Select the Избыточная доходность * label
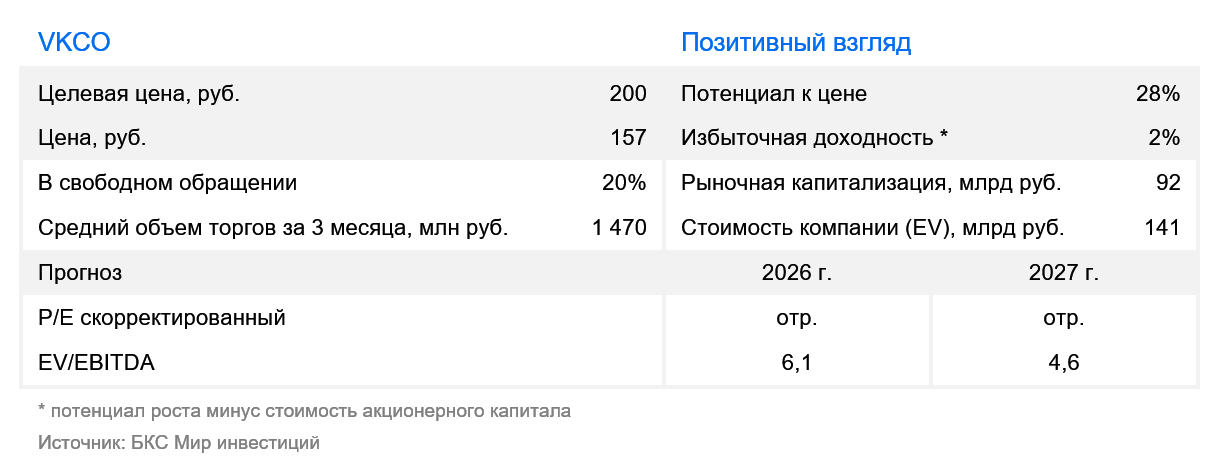The width and height of the screenshot is (1221, 473). (815, 138)
